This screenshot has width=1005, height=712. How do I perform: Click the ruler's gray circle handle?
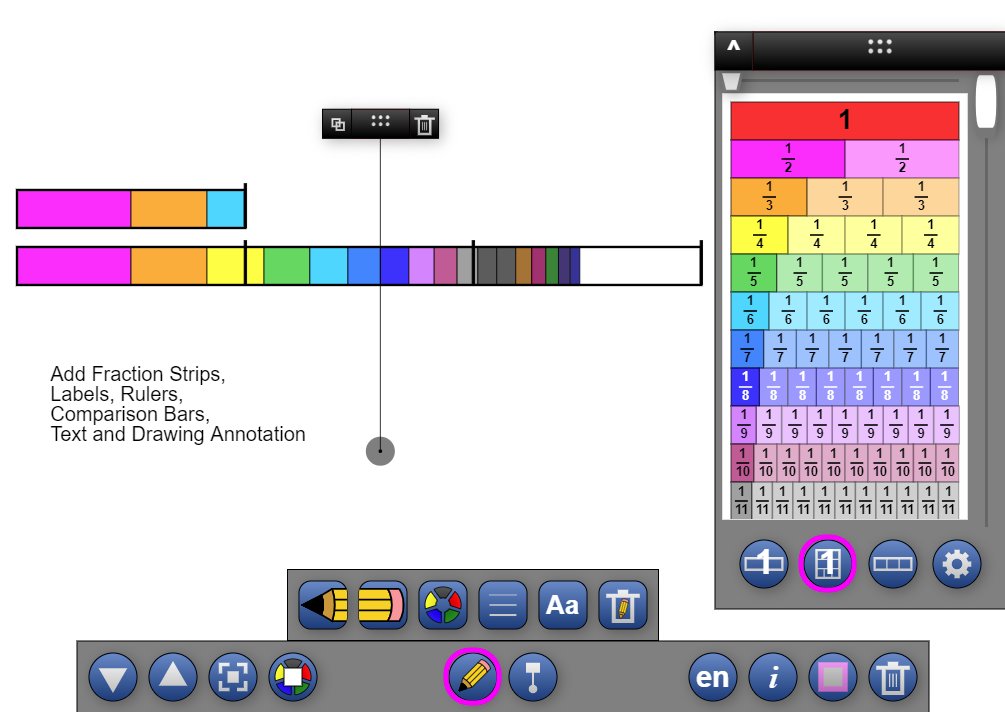(380, 451)
